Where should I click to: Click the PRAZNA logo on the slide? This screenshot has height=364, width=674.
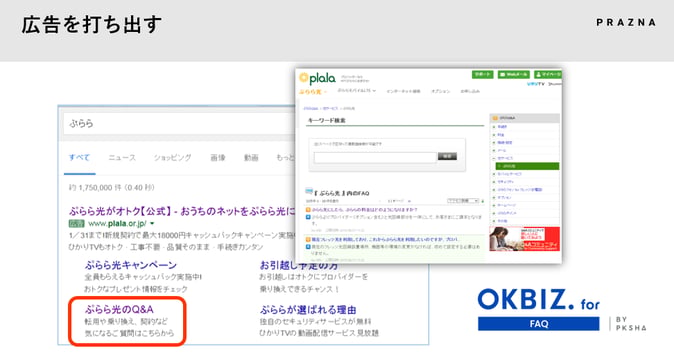point(626,22)
